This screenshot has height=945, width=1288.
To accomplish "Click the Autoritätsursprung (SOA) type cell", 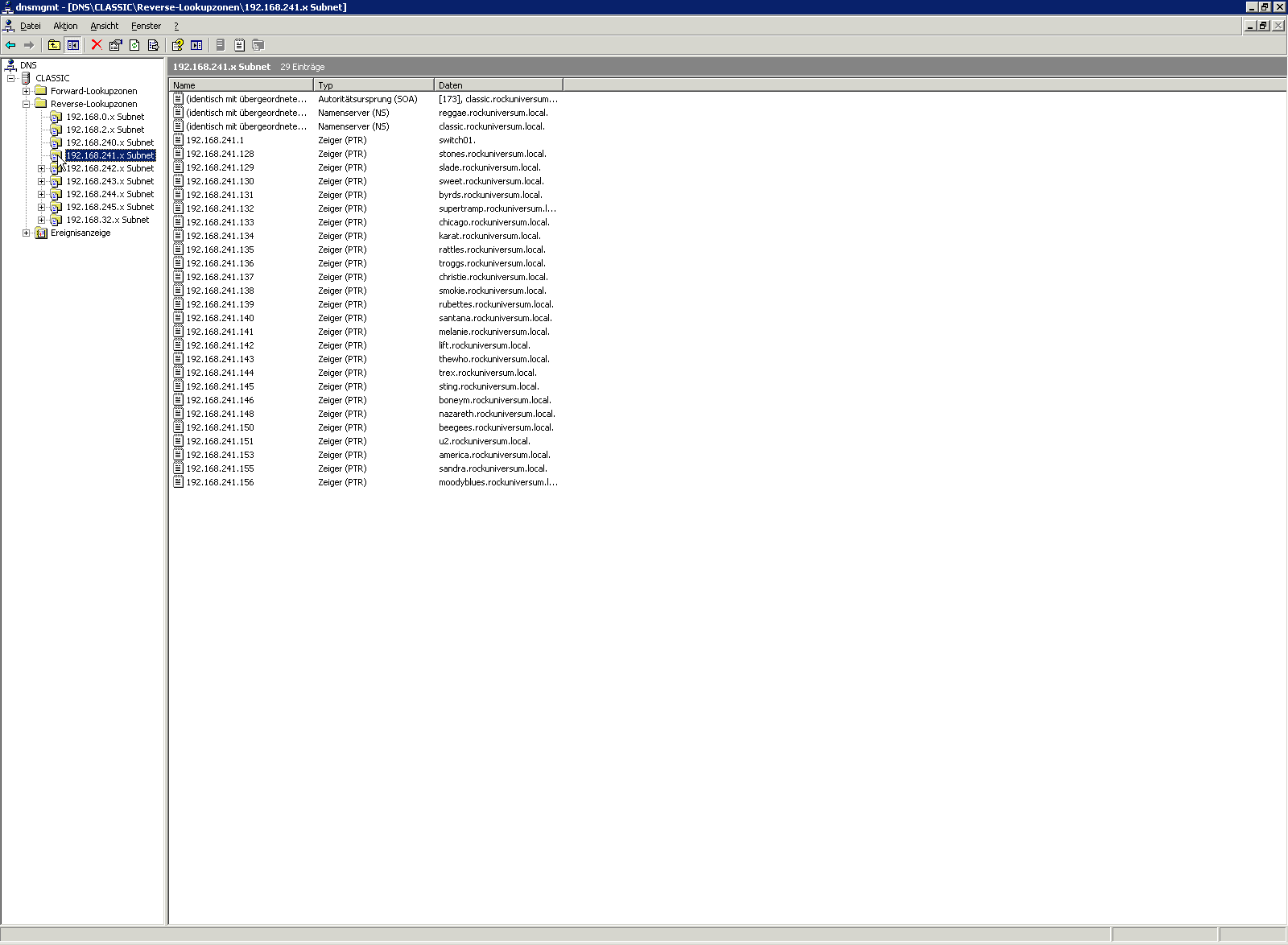I will coord(368,99).
